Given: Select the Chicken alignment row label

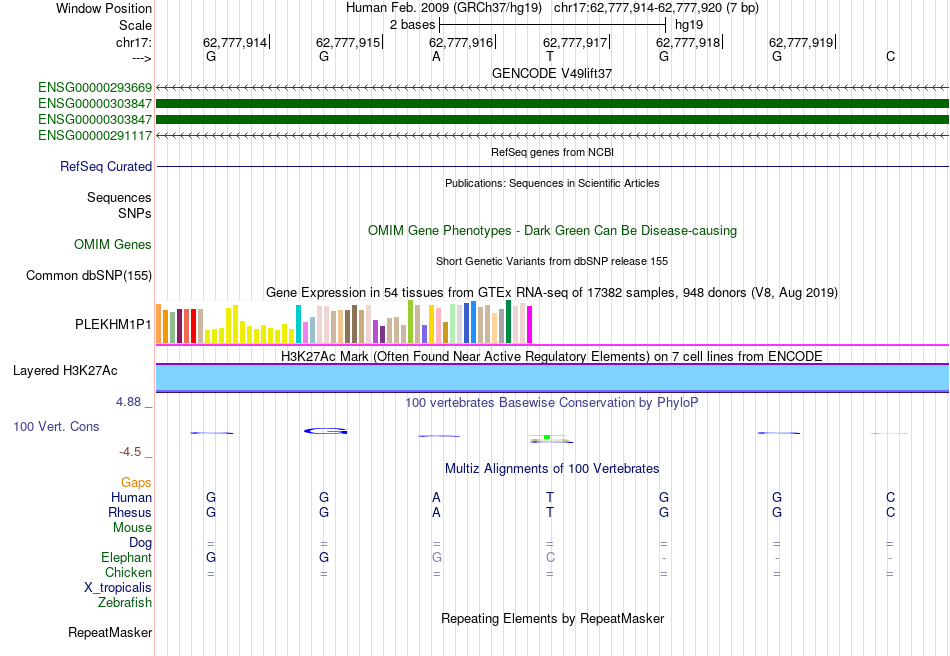Looking at the screenshot, I should click(x=128, y=573).
